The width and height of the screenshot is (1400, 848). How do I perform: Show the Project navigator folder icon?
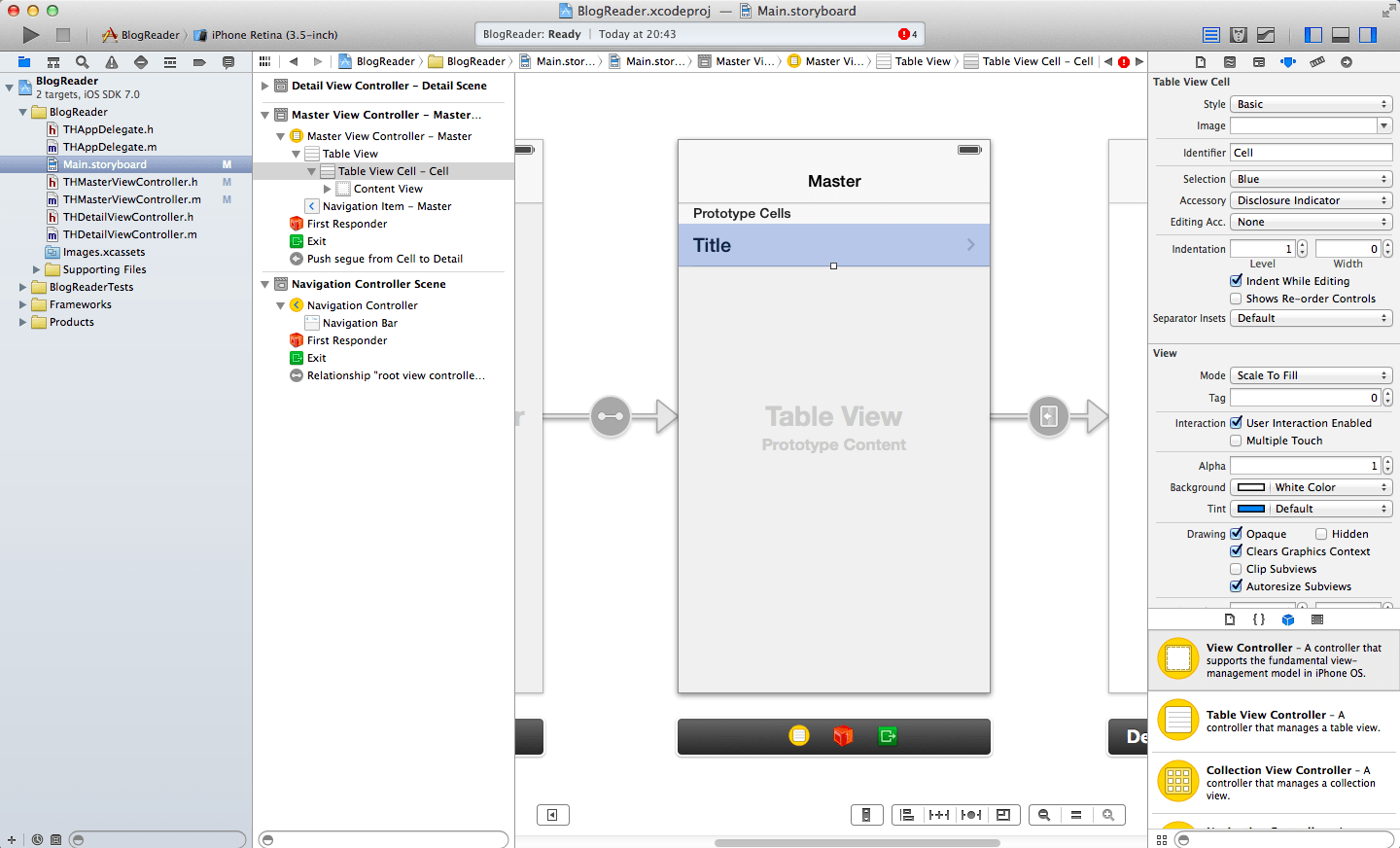(24, 62)
